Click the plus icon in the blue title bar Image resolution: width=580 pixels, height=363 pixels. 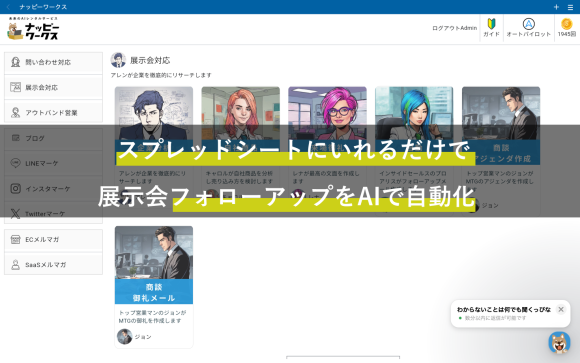[x=556, y=7]
